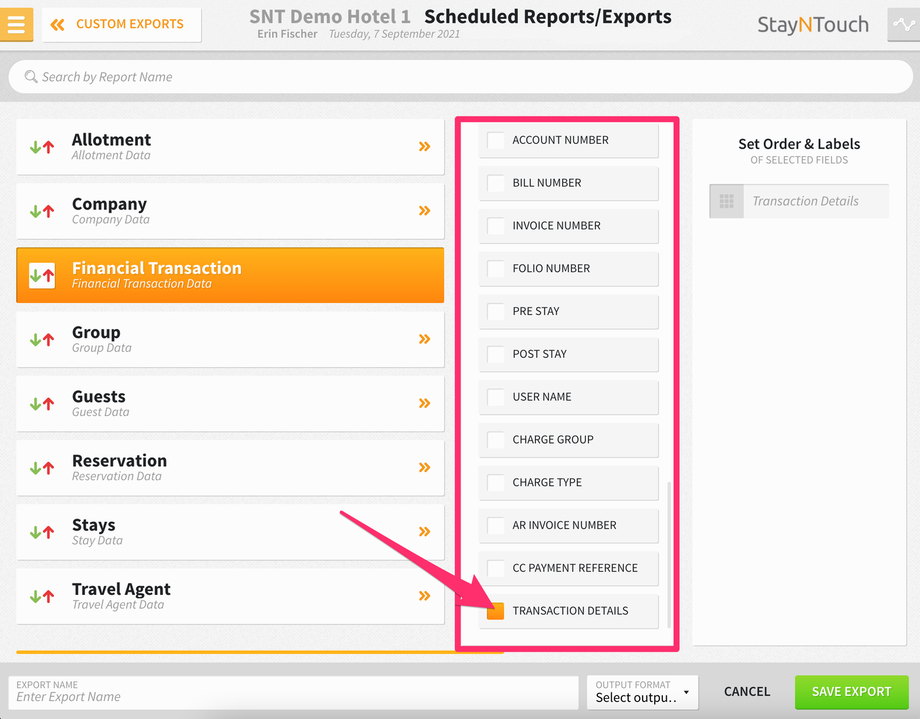
Task: Click the Guests up-down arrows icon
Action: [x=42, y=404]
